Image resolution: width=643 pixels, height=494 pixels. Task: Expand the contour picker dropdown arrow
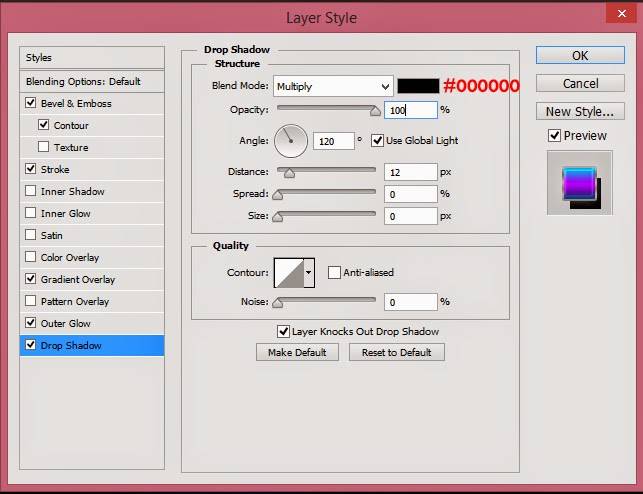click(308, 272)
